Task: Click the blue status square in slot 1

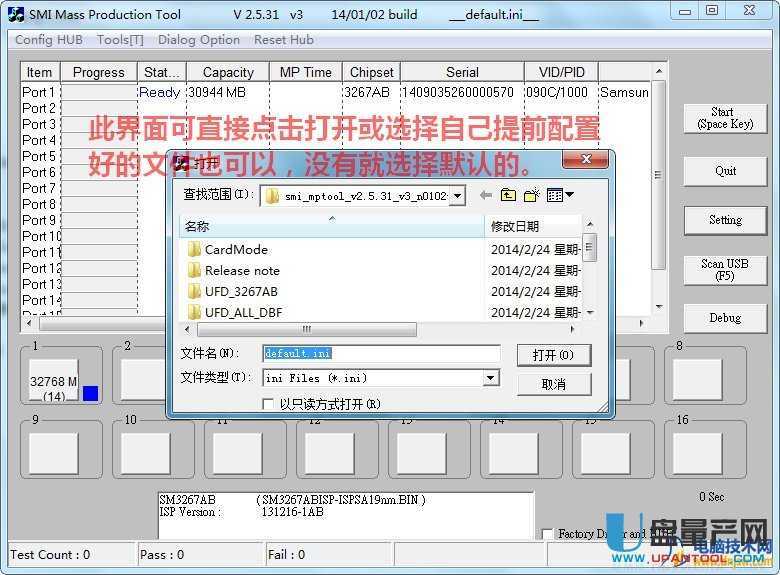Action: (x=90, y=394)
